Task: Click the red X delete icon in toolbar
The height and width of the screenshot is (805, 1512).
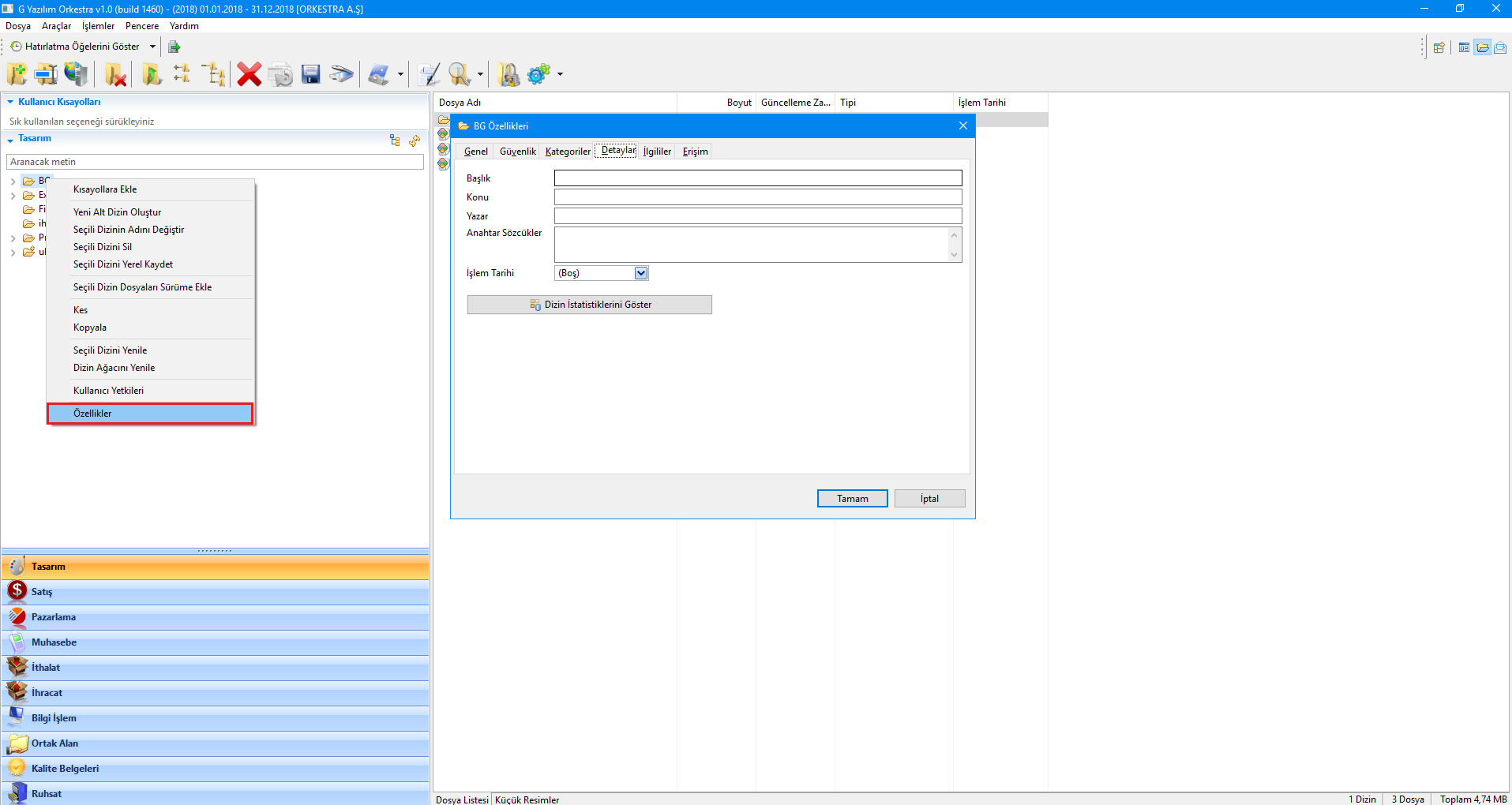Action: coord(249,74)
